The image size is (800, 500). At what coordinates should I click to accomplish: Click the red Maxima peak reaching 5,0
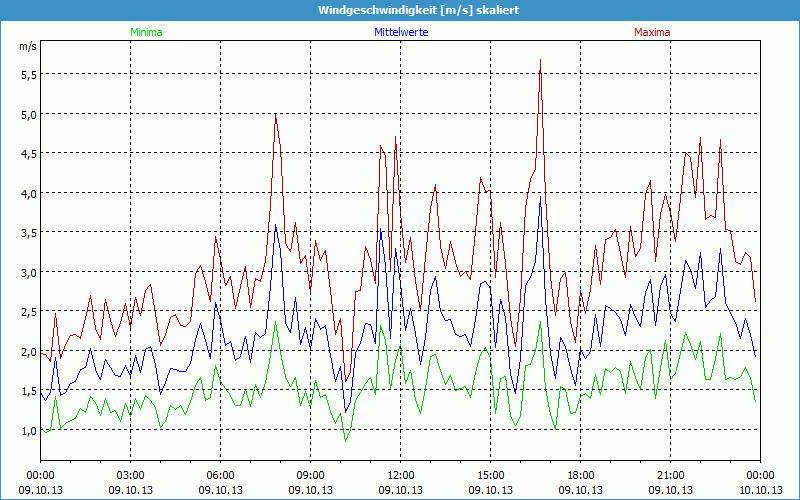pos(276,115)
